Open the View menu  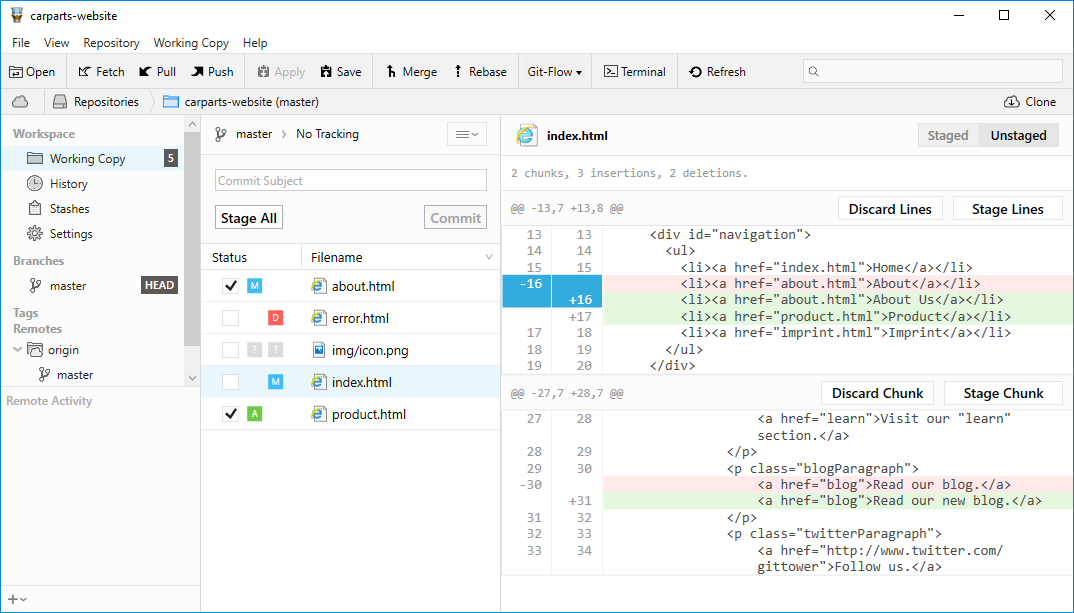point(56,42)
